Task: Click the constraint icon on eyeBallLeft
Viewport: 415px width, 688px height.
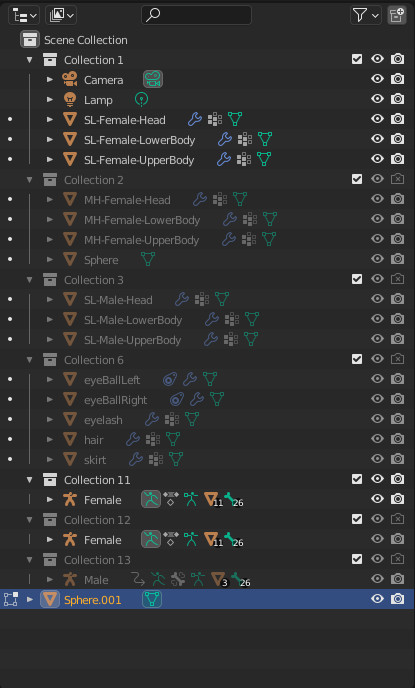Action: click(x=170, y=379)
